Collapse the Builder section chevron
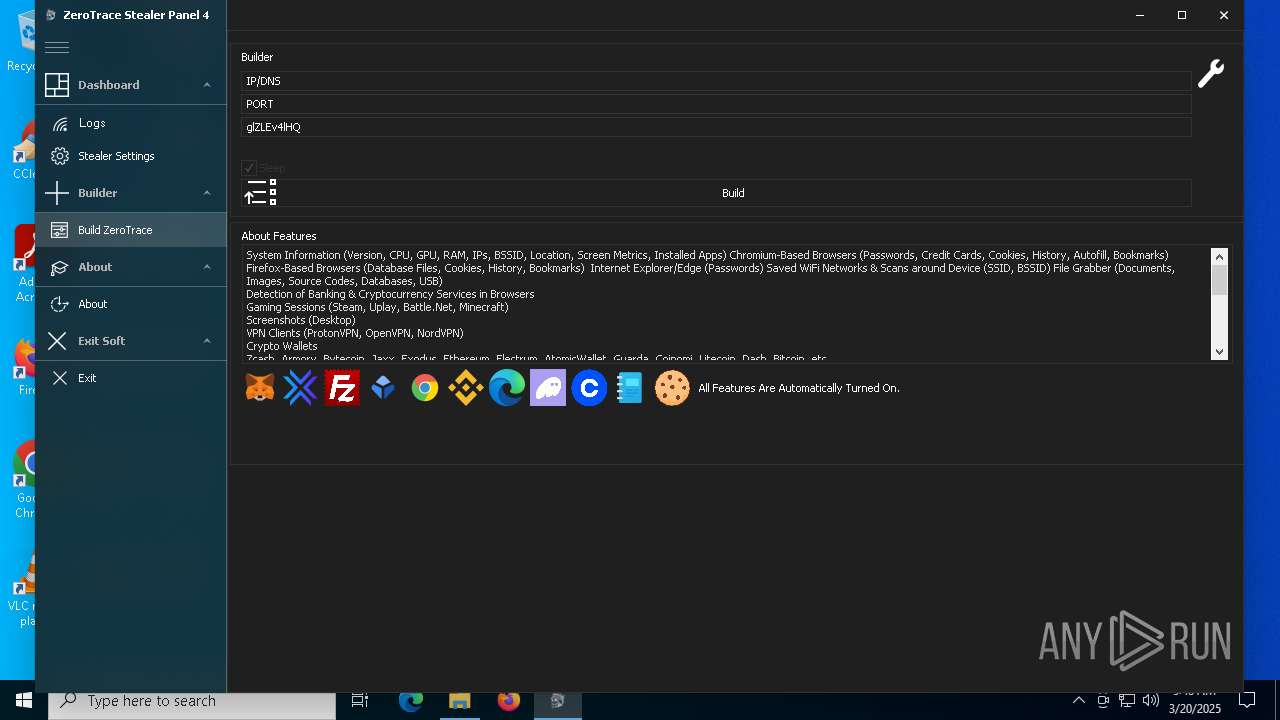 pos(207,193)
